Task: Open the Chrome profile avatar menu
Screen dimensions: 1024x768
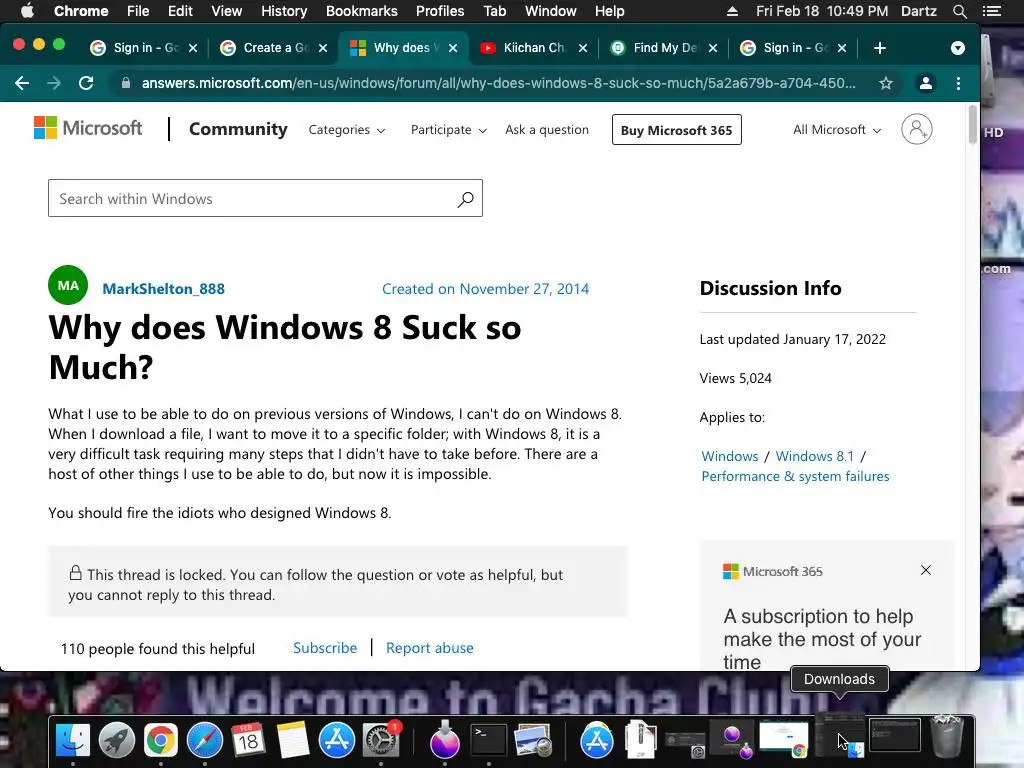Action: tap(925, 83)
